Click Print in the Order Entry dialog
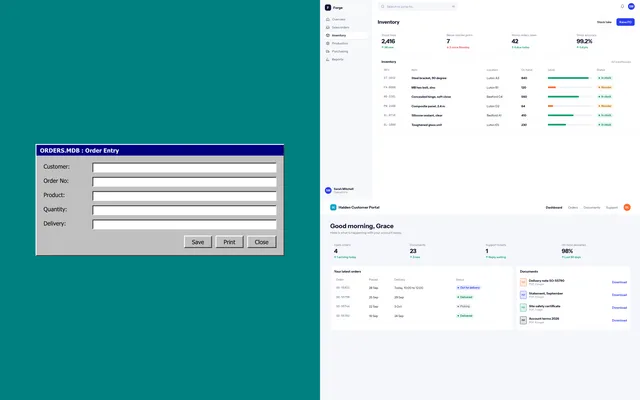Screen dimensions: 640x400 point(229,242)
